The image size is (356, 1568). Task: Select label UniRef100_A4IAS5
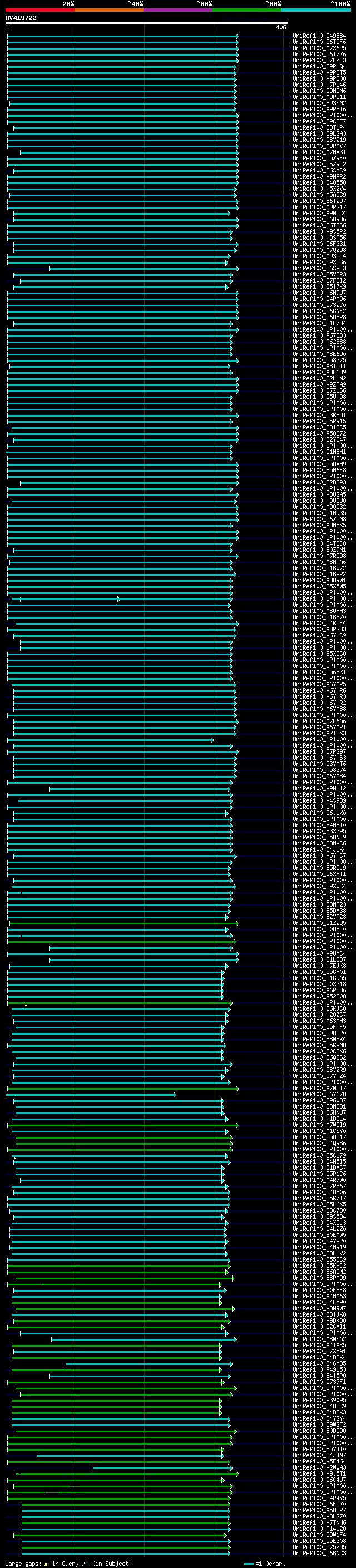pyautogui.click(x=319, y=1345)
